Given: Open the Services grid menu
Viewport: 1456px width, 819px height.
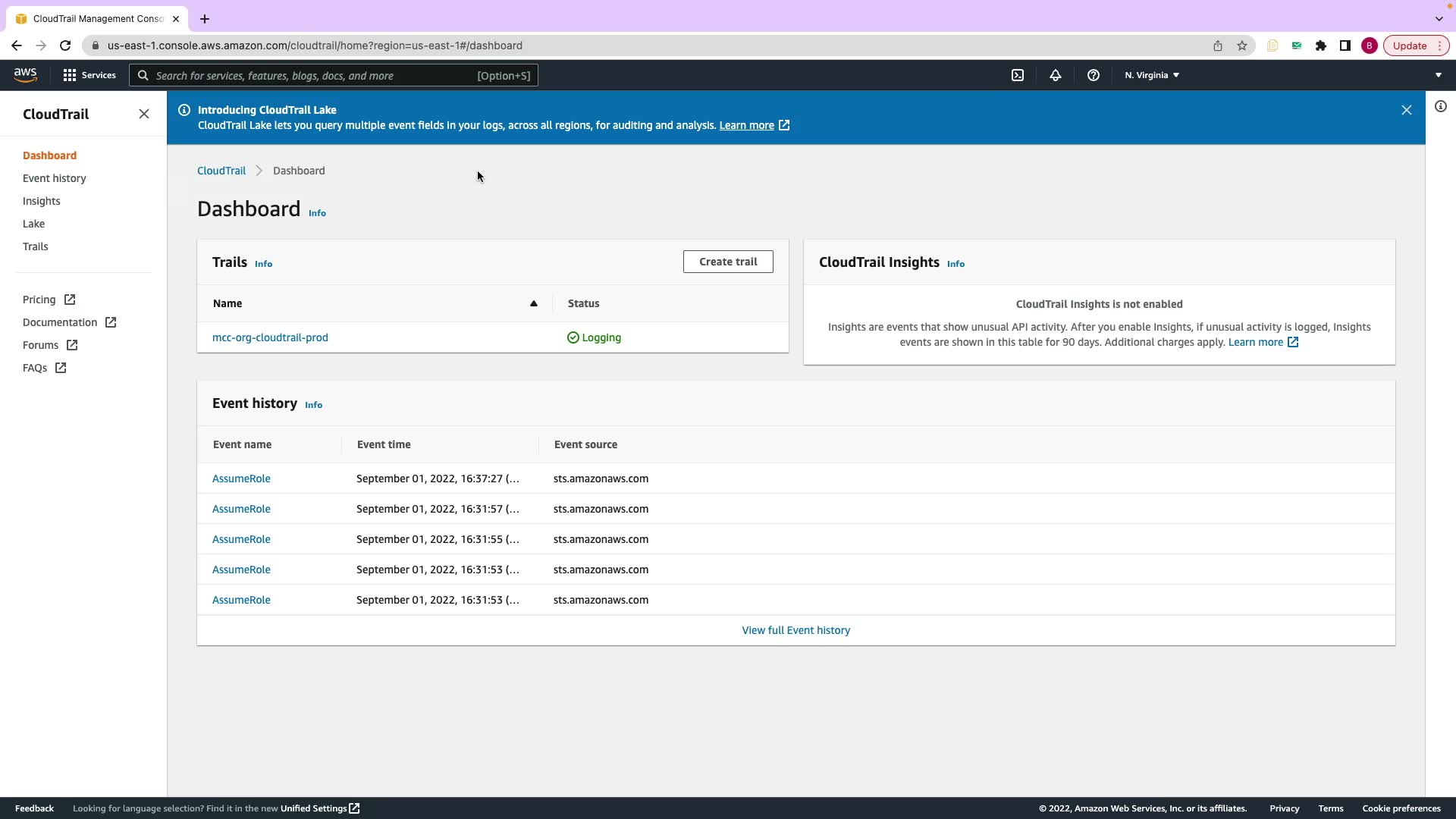Looking at the screenshot, I should pos(89,75).
